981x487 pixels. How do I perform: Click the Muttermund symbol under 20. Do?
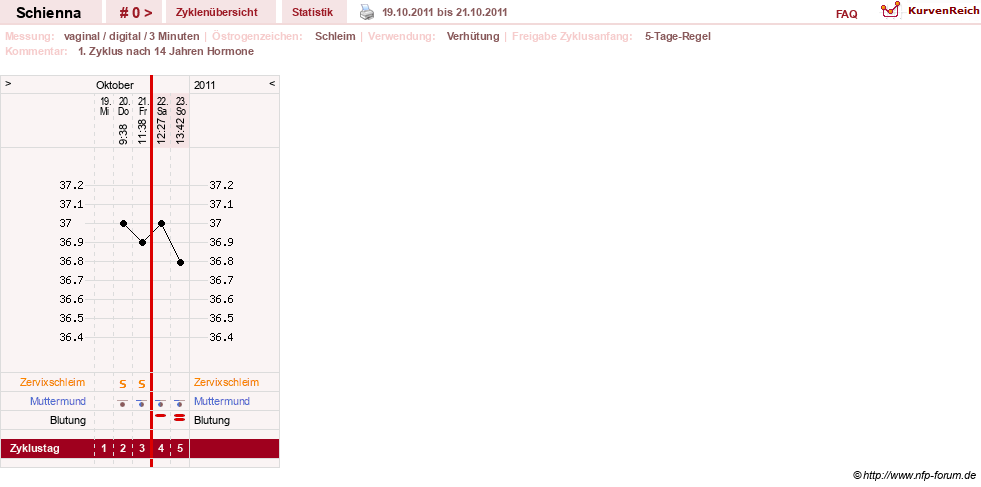123,402
